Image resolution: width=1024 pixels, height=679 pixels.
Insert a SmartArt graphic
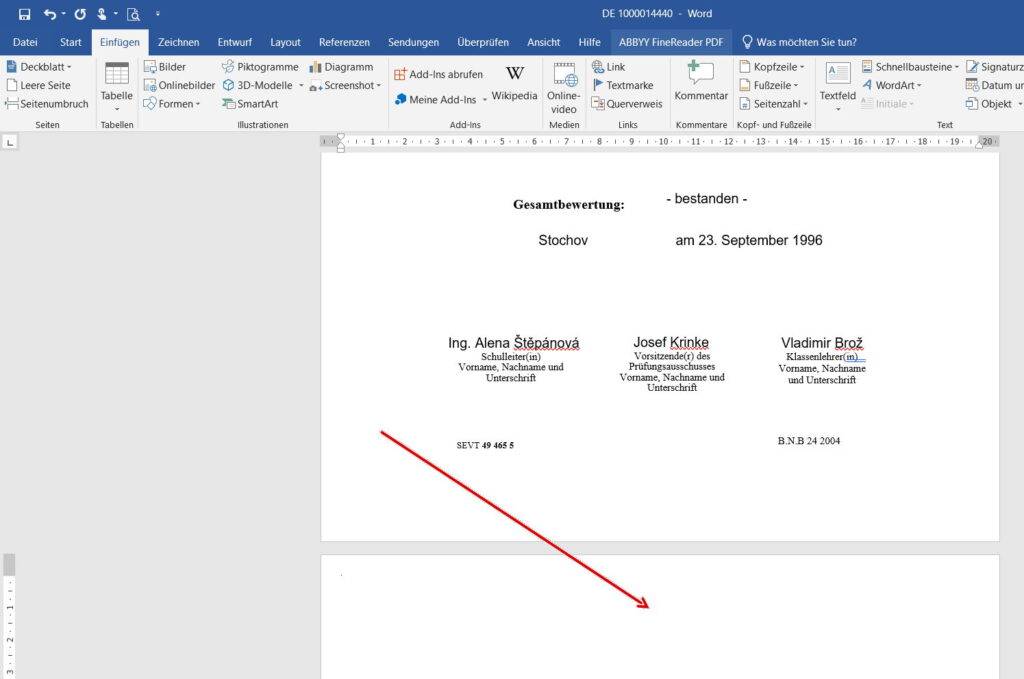[x=250, y=103]
